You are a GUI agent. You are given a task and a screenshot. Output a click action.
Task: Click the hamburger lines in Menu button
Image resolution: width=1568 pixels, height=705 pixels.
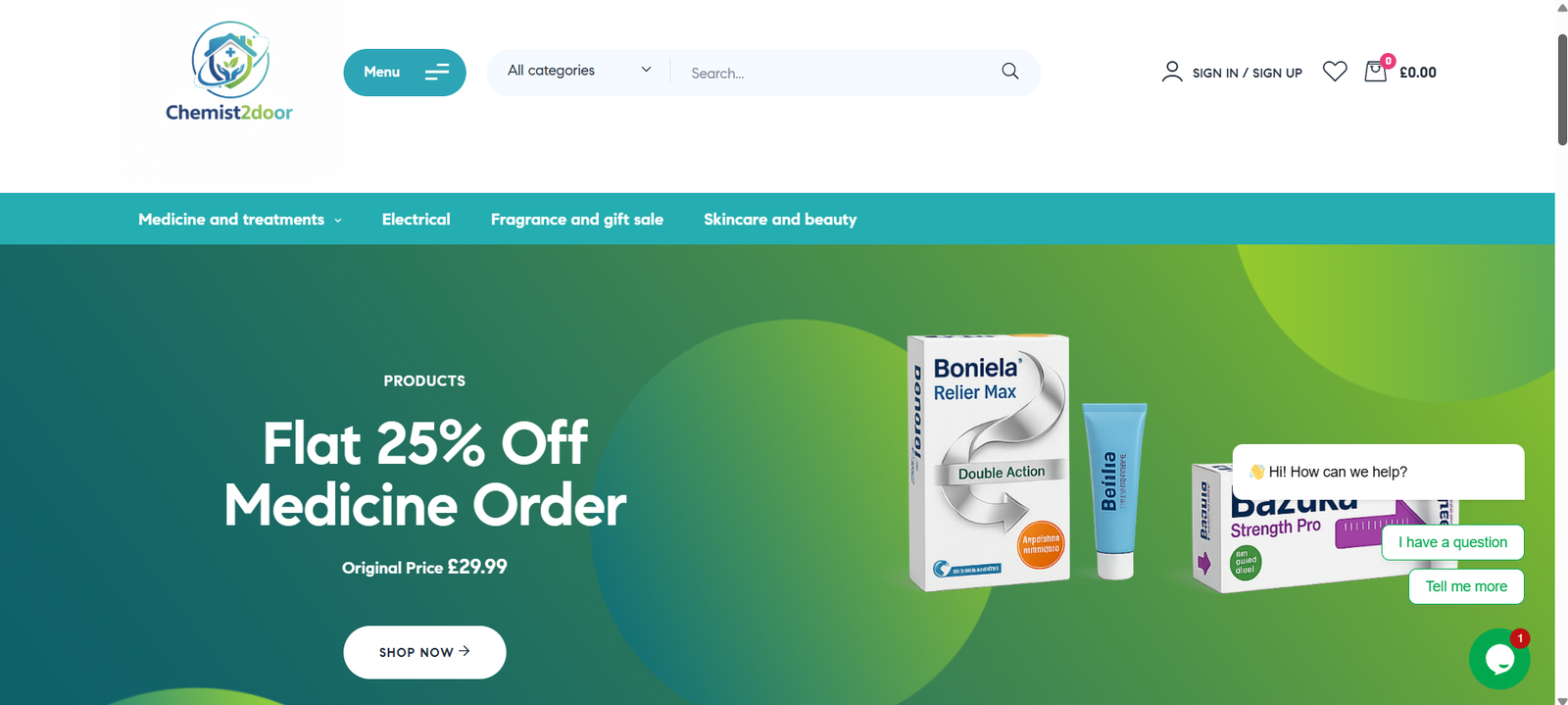tap(437, 72)
